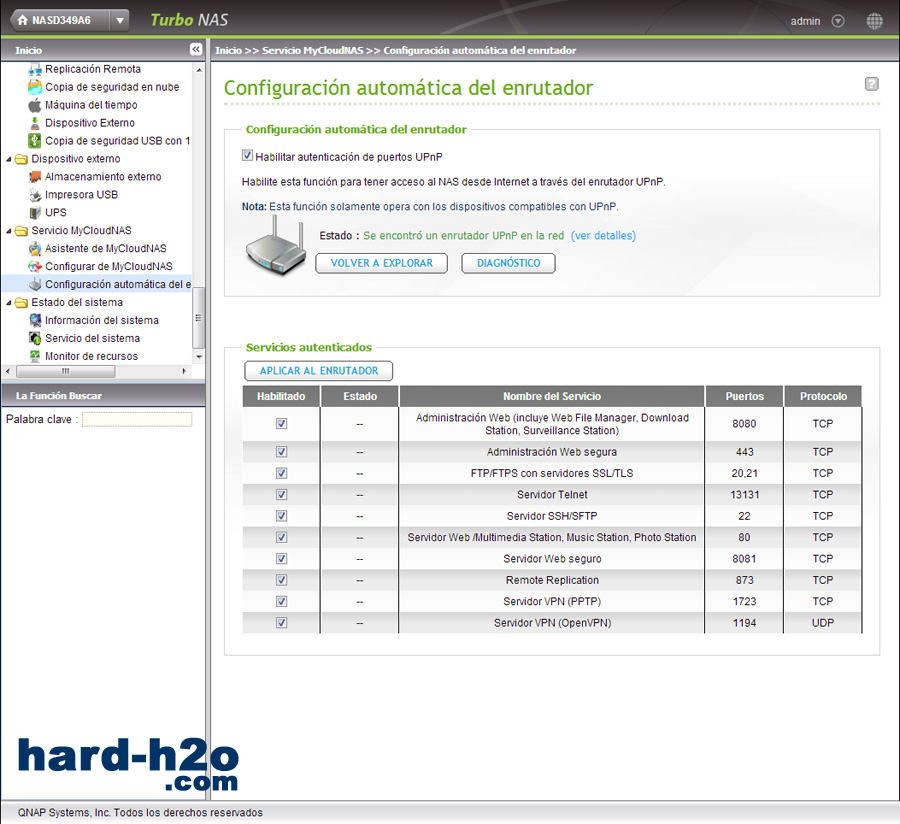This screenshot has height=824, width=900.
Task: Click the Configurar de MyCloudNAS icon
Action: coord(35,267)
